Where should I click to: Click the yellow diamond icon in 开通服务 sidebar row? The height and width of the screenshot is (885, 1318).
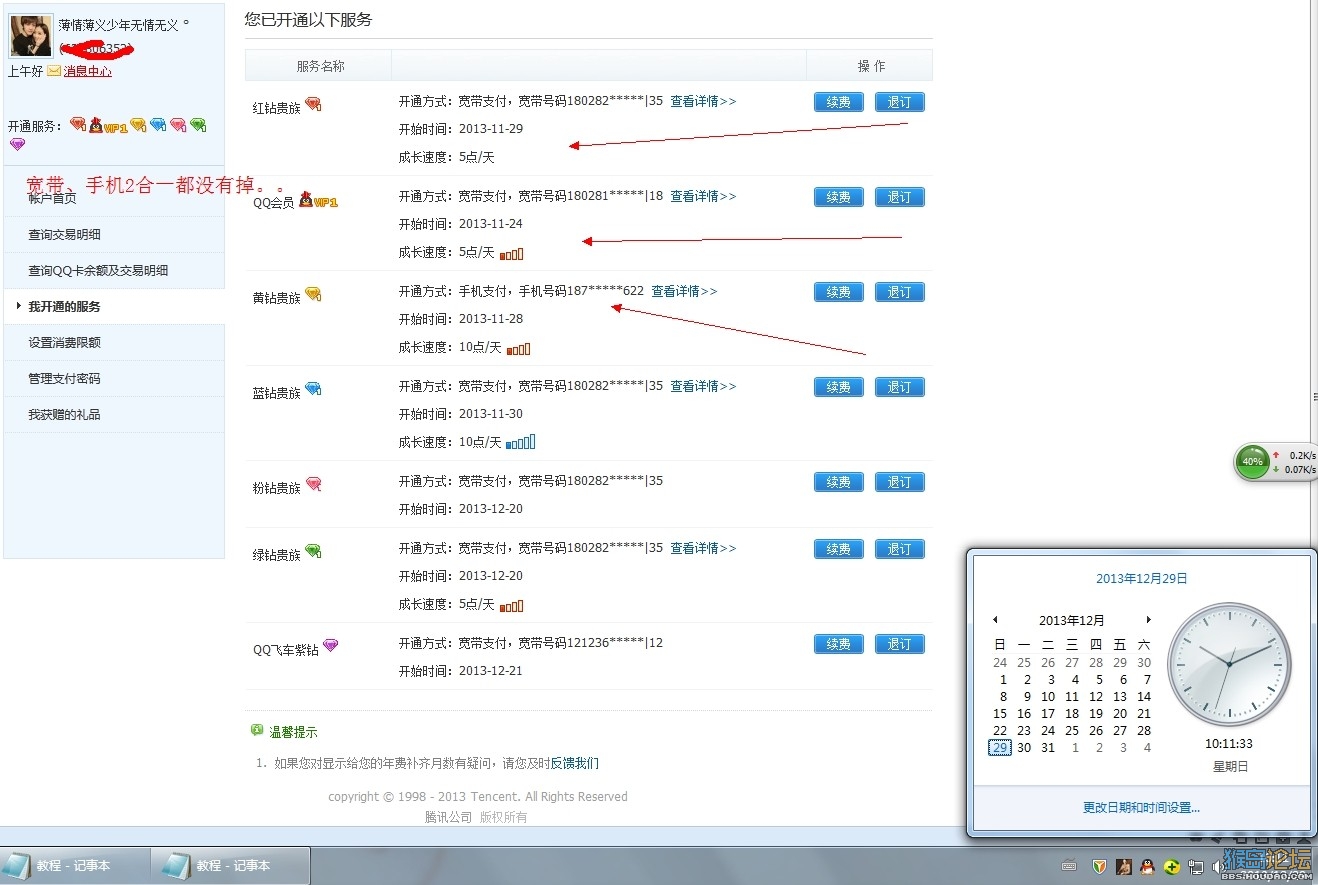pos(138,125)
